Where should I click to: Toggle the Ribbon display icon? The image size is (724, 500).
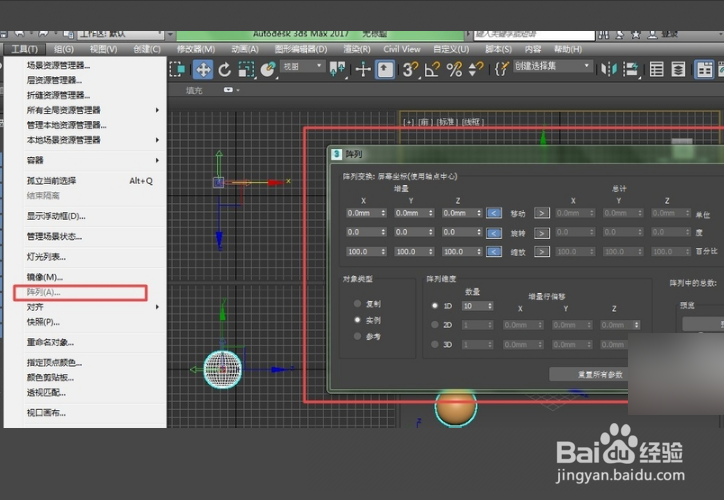tap(704, 70)
